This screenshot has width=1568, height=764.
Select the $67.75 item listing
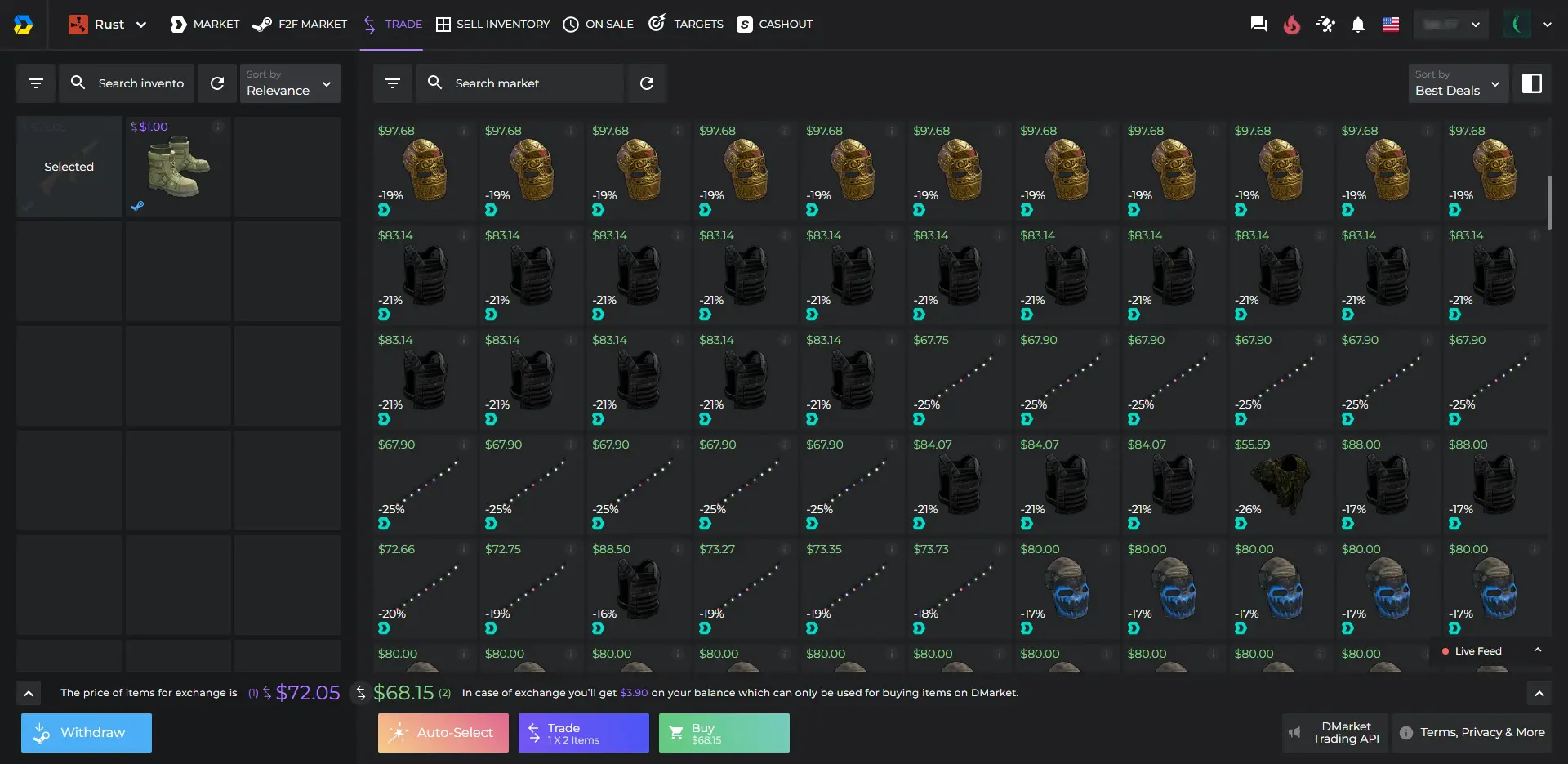pyautogui.click(x=960, y=379)
